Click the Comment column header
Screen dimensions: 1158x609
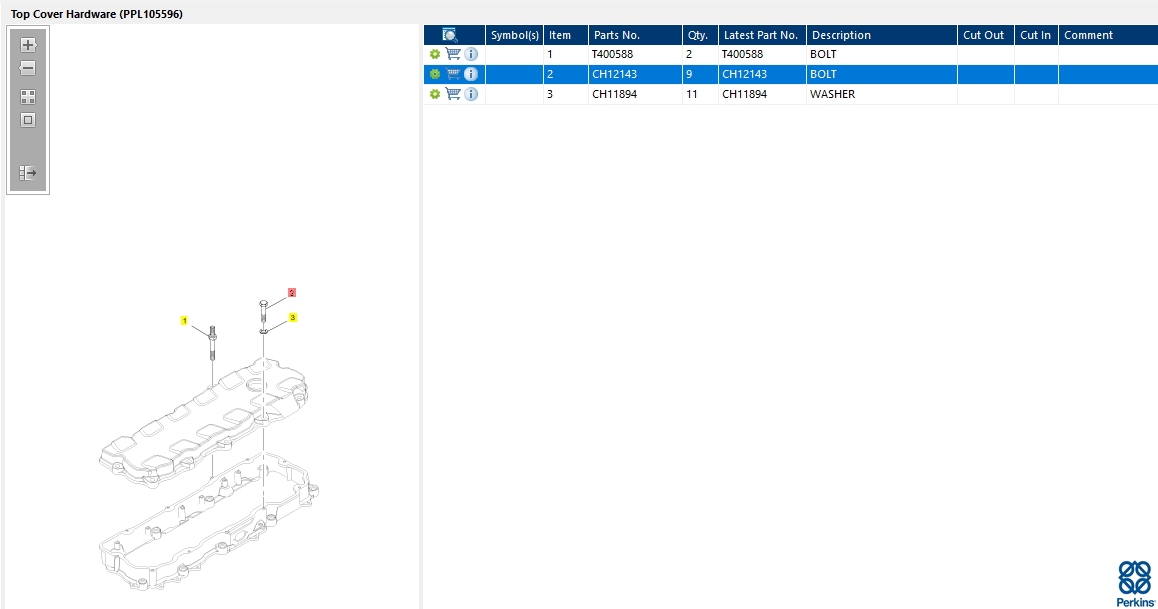click(x=1108, y=35)
